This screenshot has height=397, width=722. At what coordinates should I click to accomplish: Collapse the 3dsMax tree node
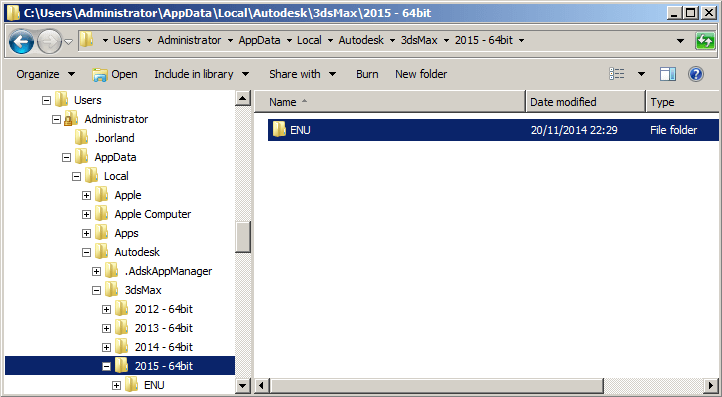pyautogui.click(x=96, y=290)
